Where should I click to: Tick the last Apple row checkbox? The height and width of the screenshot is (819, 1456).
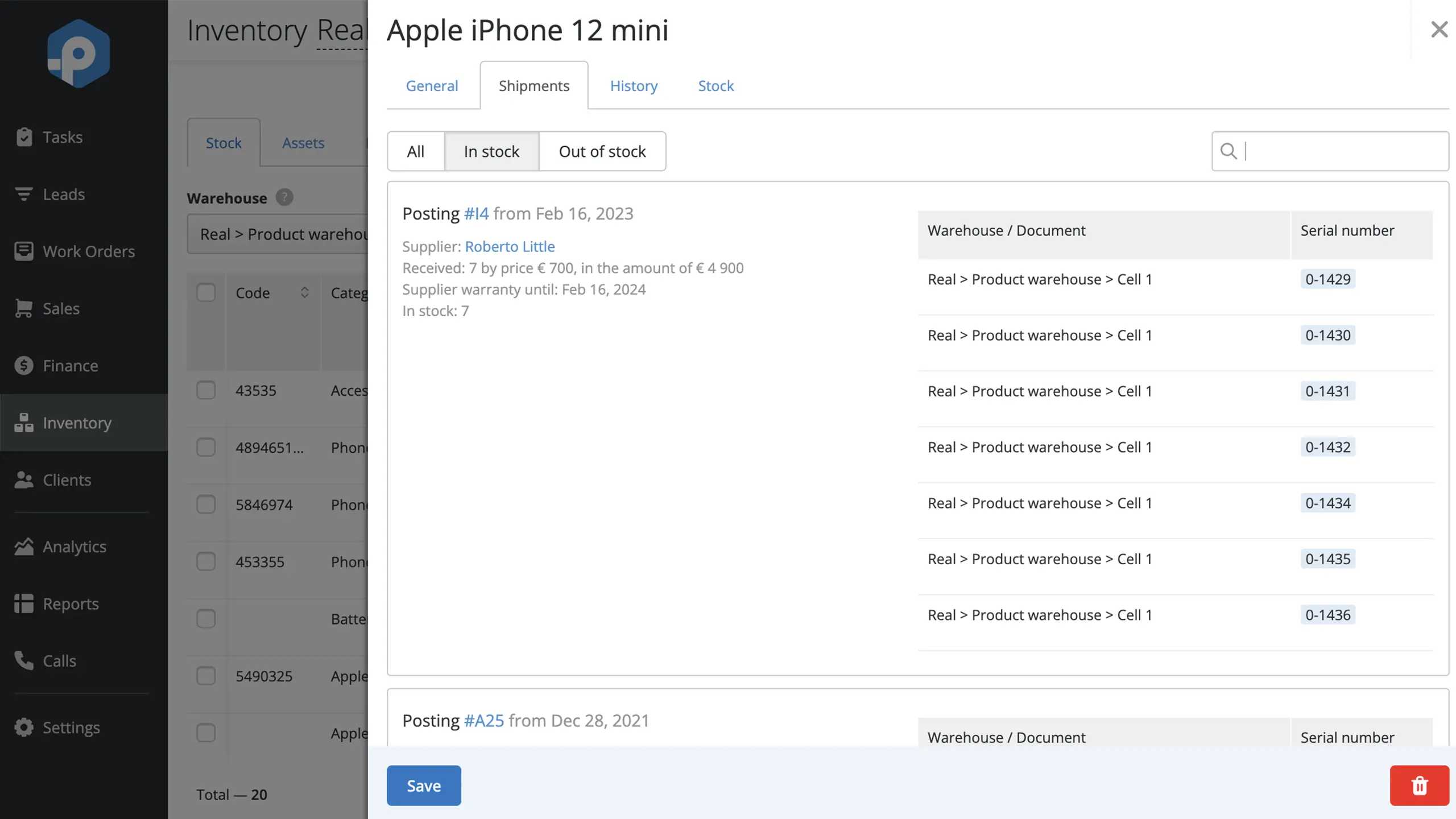[x=206, y=733]
